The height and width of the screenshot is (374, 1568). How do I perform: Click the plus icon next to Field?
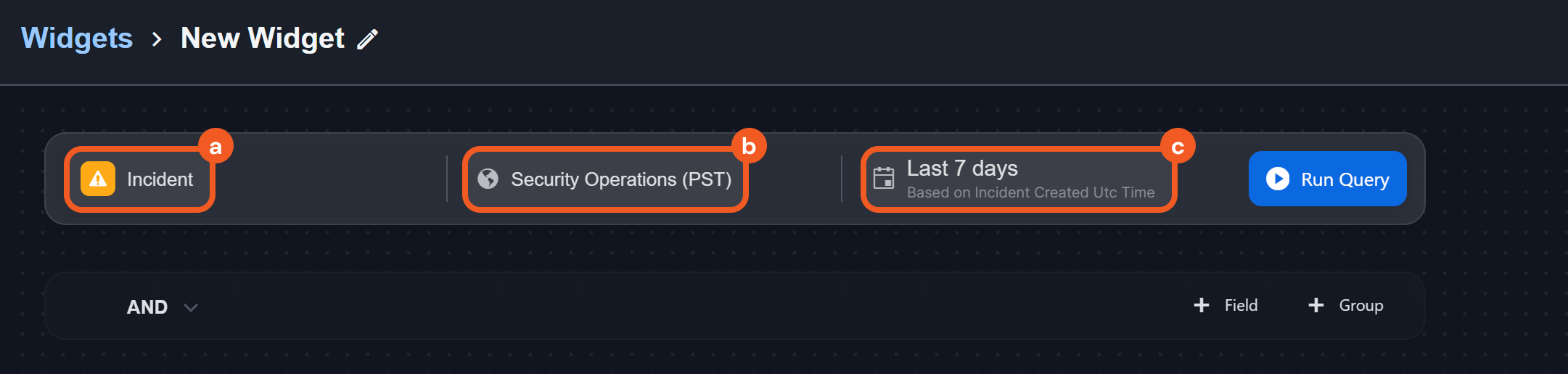[x=1202, y=306]
